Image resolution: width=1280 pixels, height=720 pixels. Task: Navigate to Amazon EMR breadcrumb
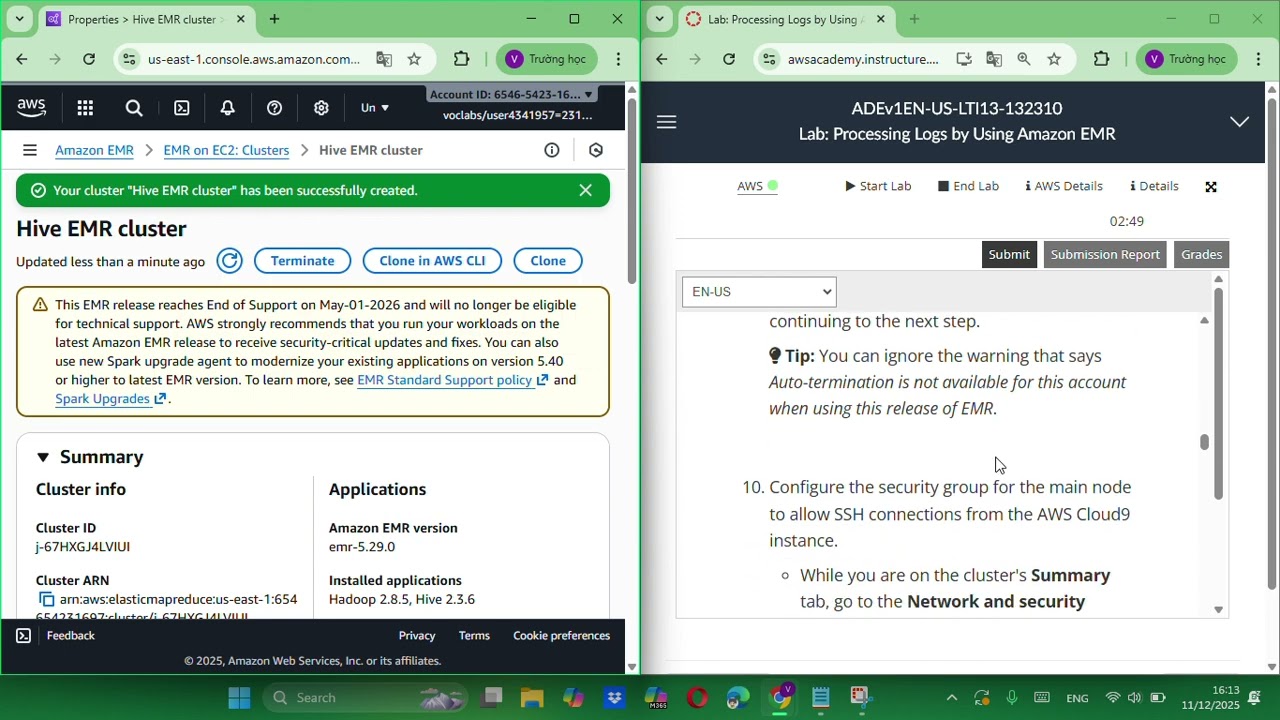click(94, 150)
